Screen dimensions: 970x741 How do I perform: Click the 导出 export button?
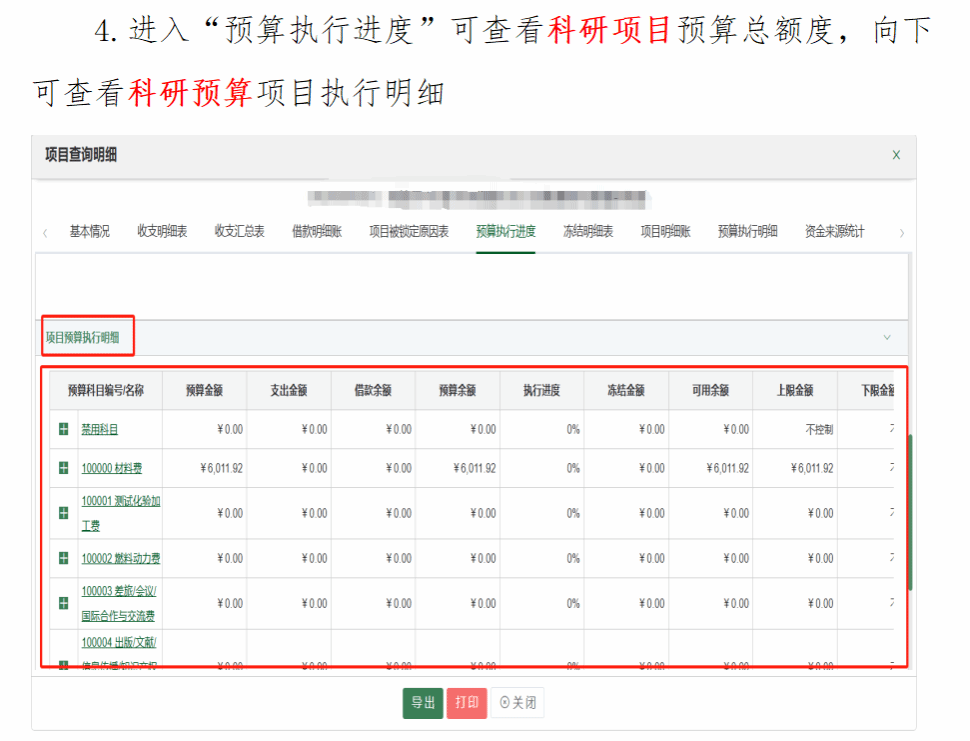click(x=423, y=703)
